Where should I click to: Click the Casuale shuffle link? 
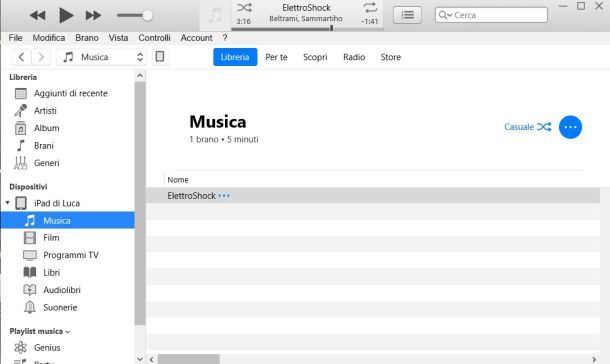coord(528,127)
